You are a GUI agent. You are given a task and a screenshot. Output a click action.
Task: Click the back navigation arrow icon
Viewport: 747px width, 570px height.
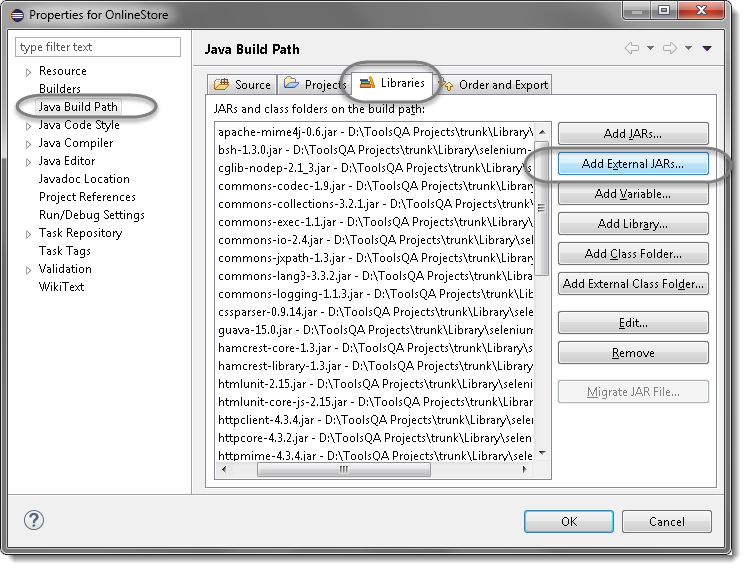[631, 48]
